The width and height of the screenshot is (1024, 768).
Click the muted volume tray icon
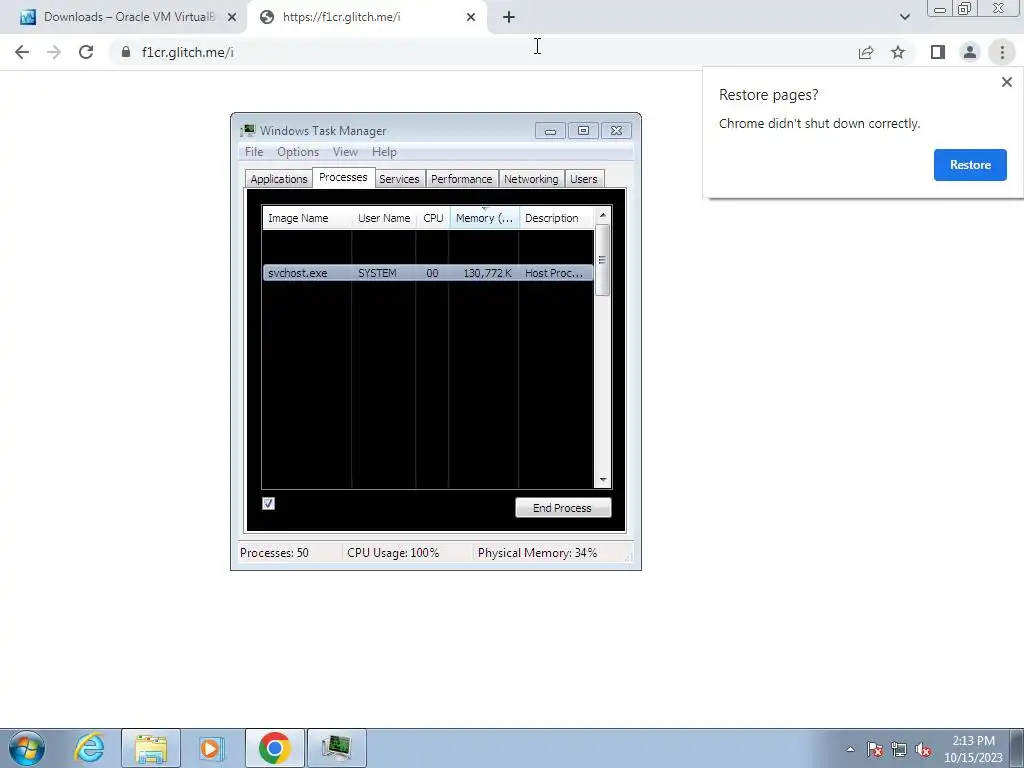tap(923, 749)
